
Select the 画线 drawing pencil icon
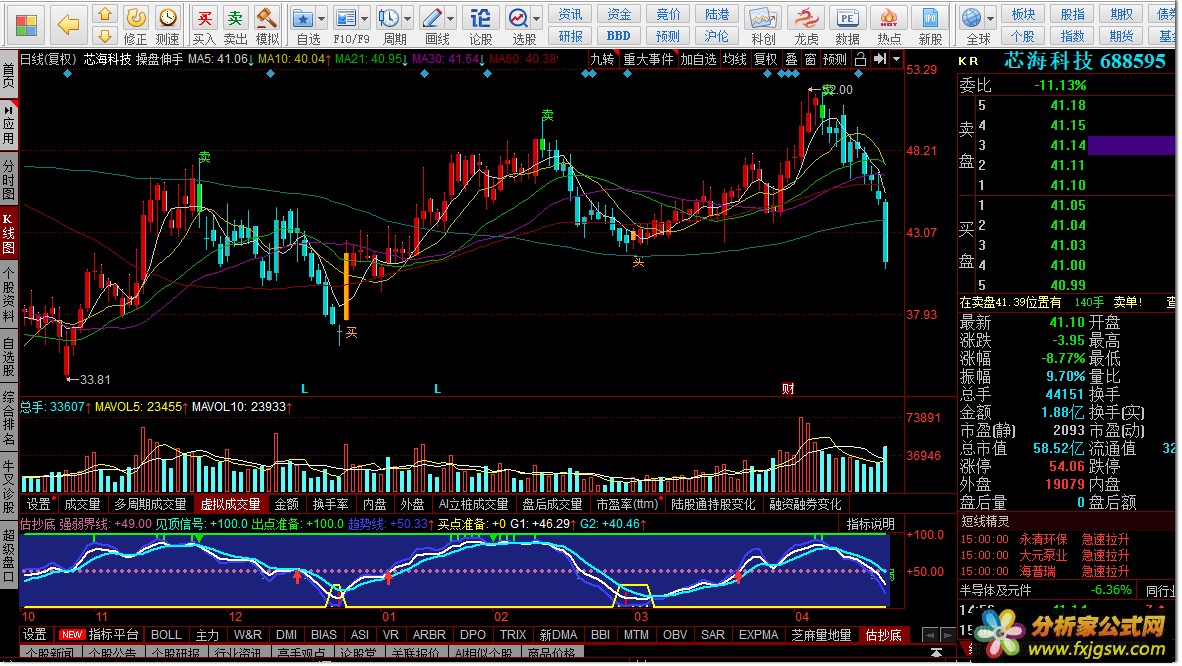point(433,17)
